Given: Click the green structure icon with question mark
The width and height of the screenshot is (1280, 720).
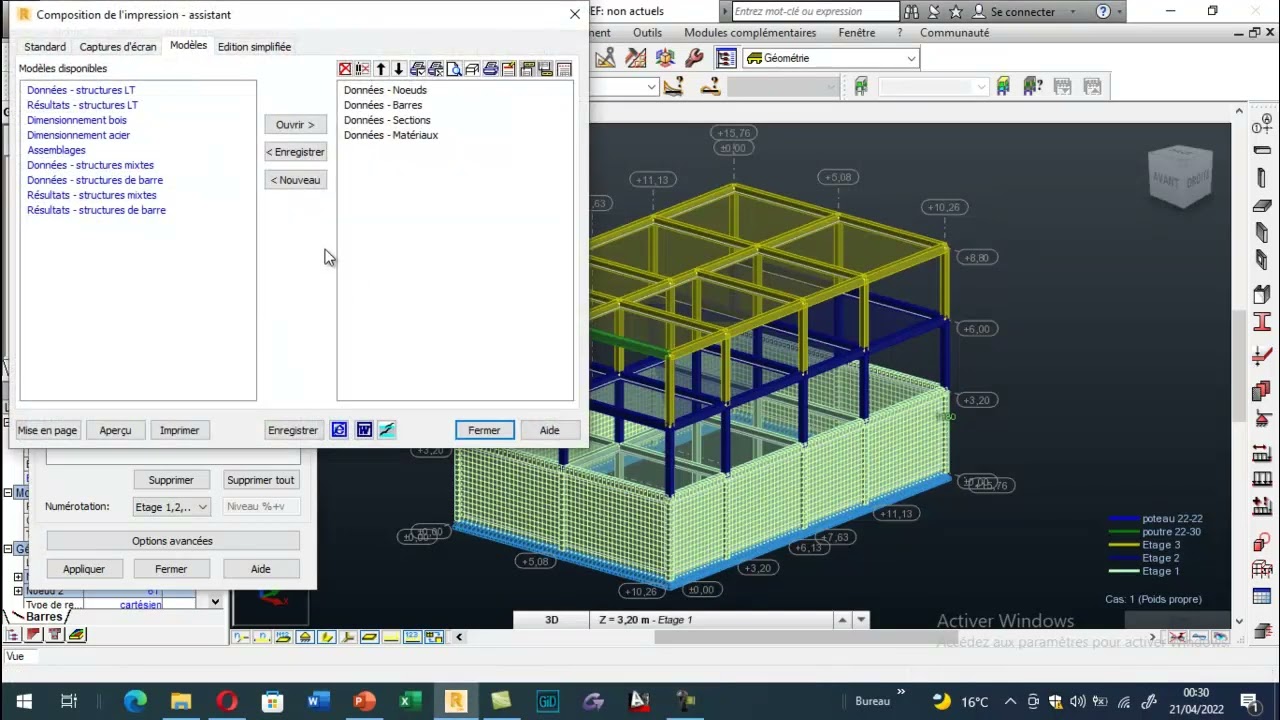Looking at the screenshot, I should click(x=1033, y=87).
